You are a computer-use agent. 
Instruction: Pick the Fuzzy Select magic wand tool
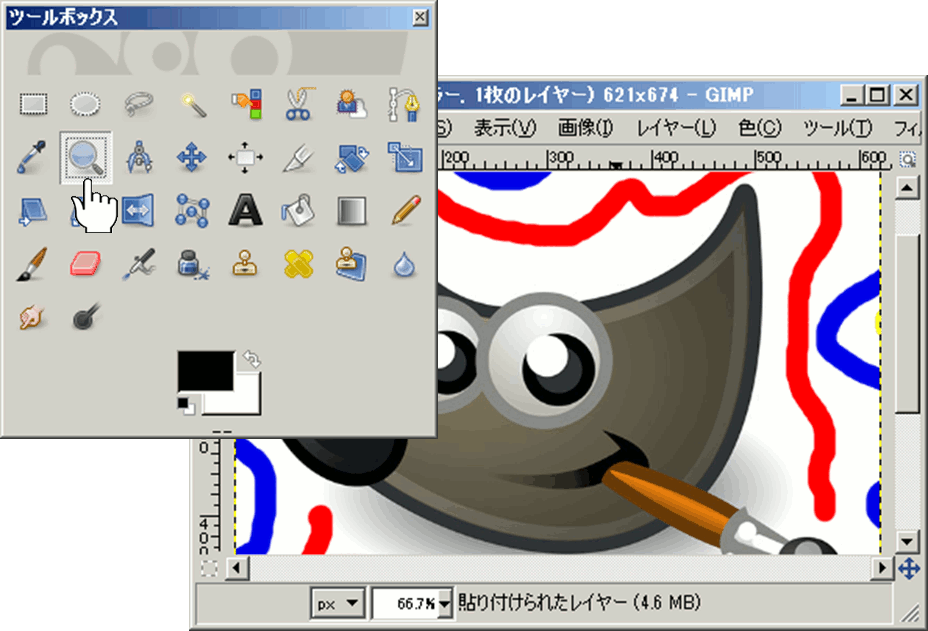(x=190, y=102)
